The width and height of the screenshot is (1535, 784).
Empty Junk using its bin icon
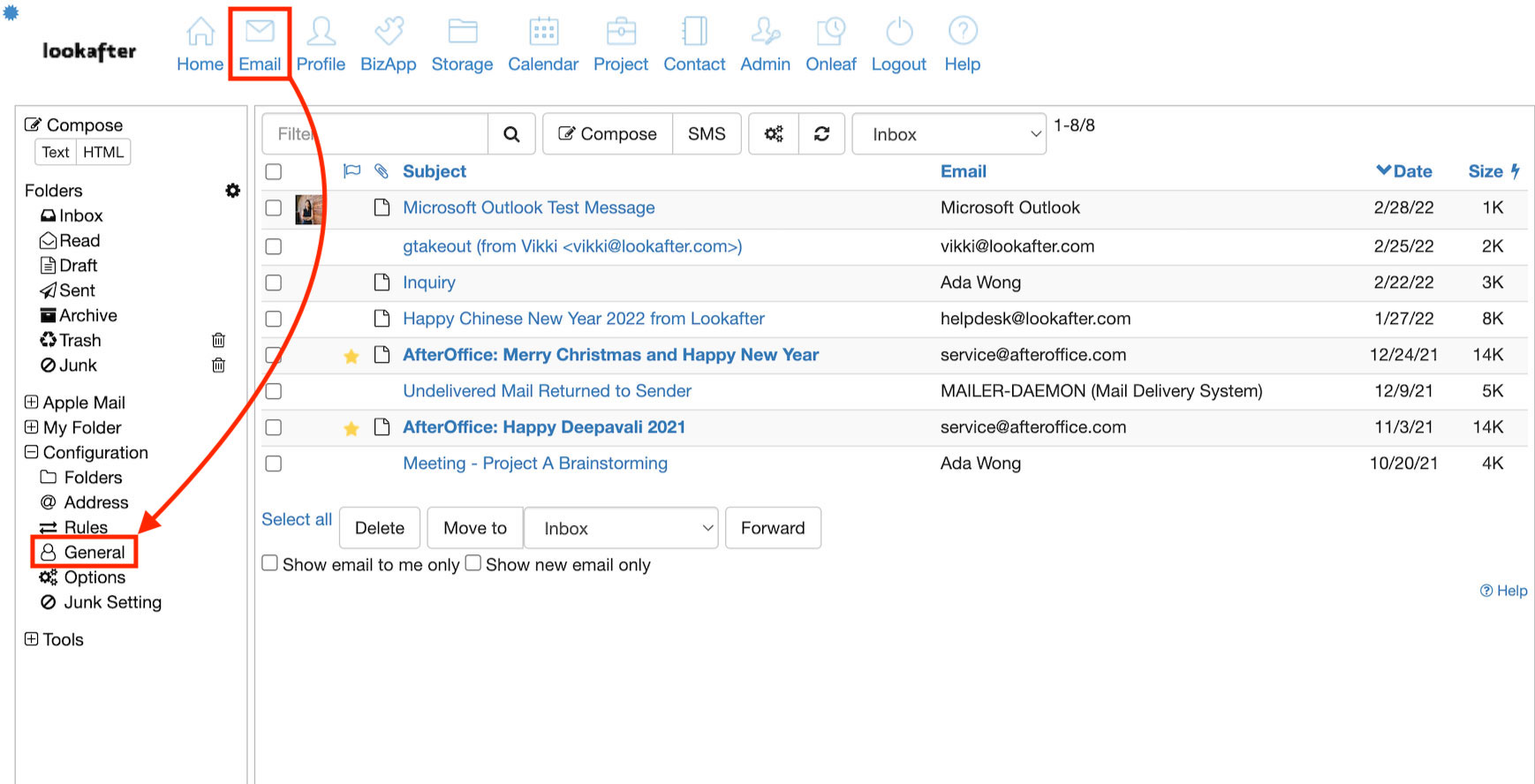[218, 366]
